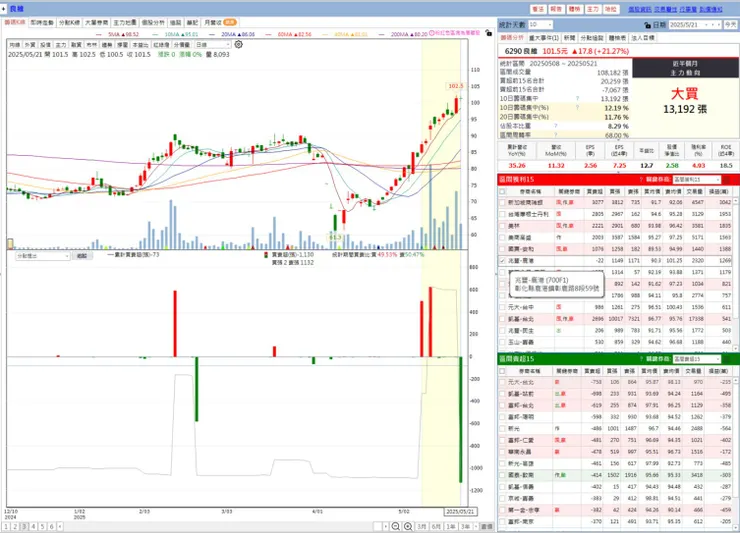Click help icon in green 區間賣超15 header
The width and height of the screenshot is (740, 533).
641,359
